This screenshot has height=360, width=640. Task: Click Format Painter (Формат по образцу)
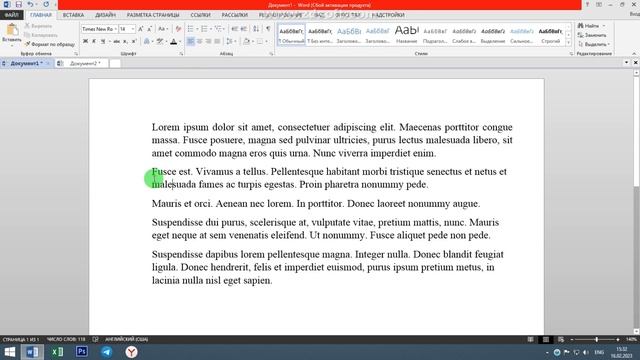(x=50, y=44)
